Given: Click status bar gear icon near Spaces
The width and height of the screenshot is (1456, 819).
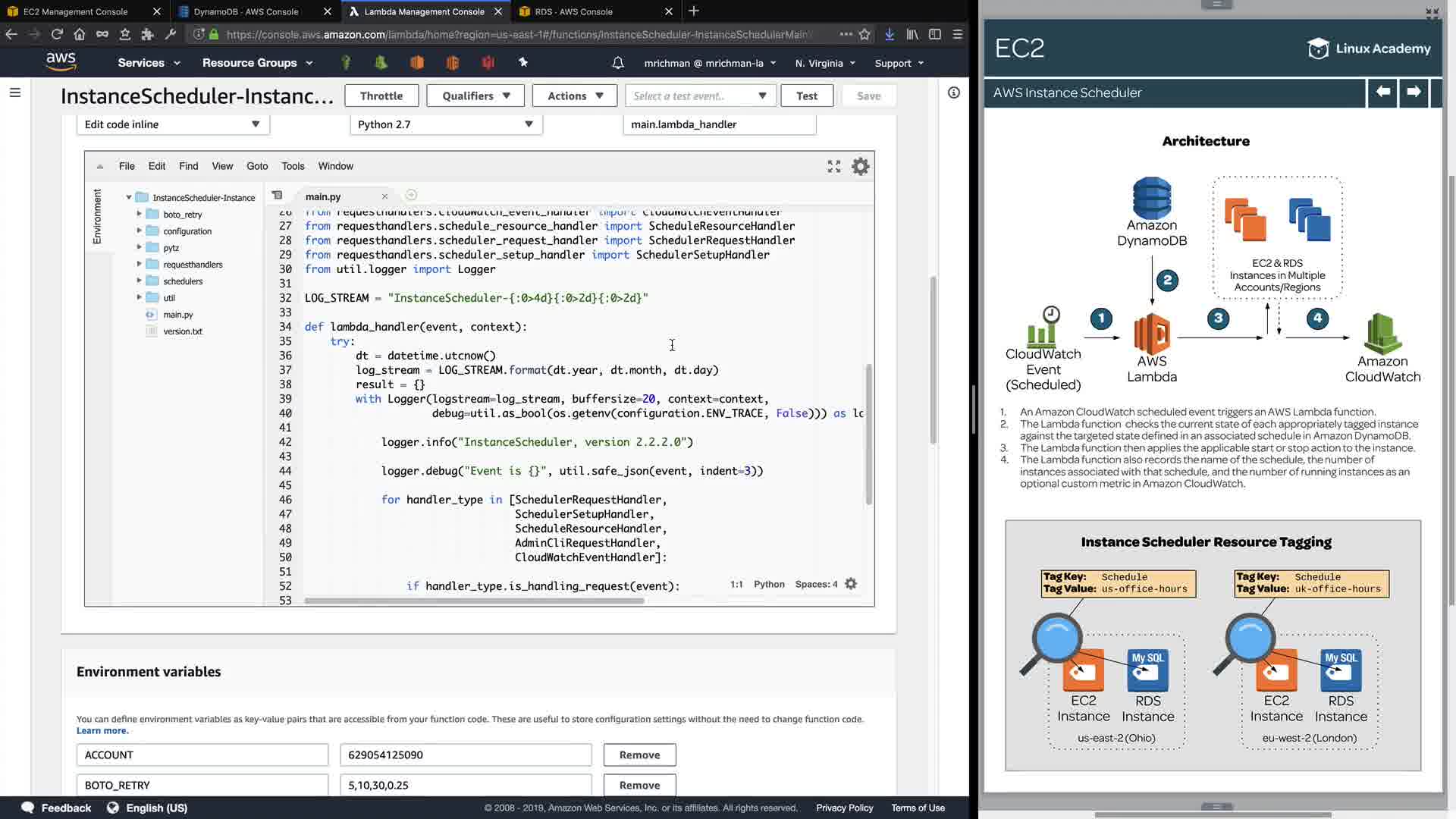Looking at the screenshot, I should (x=851, y=584).
